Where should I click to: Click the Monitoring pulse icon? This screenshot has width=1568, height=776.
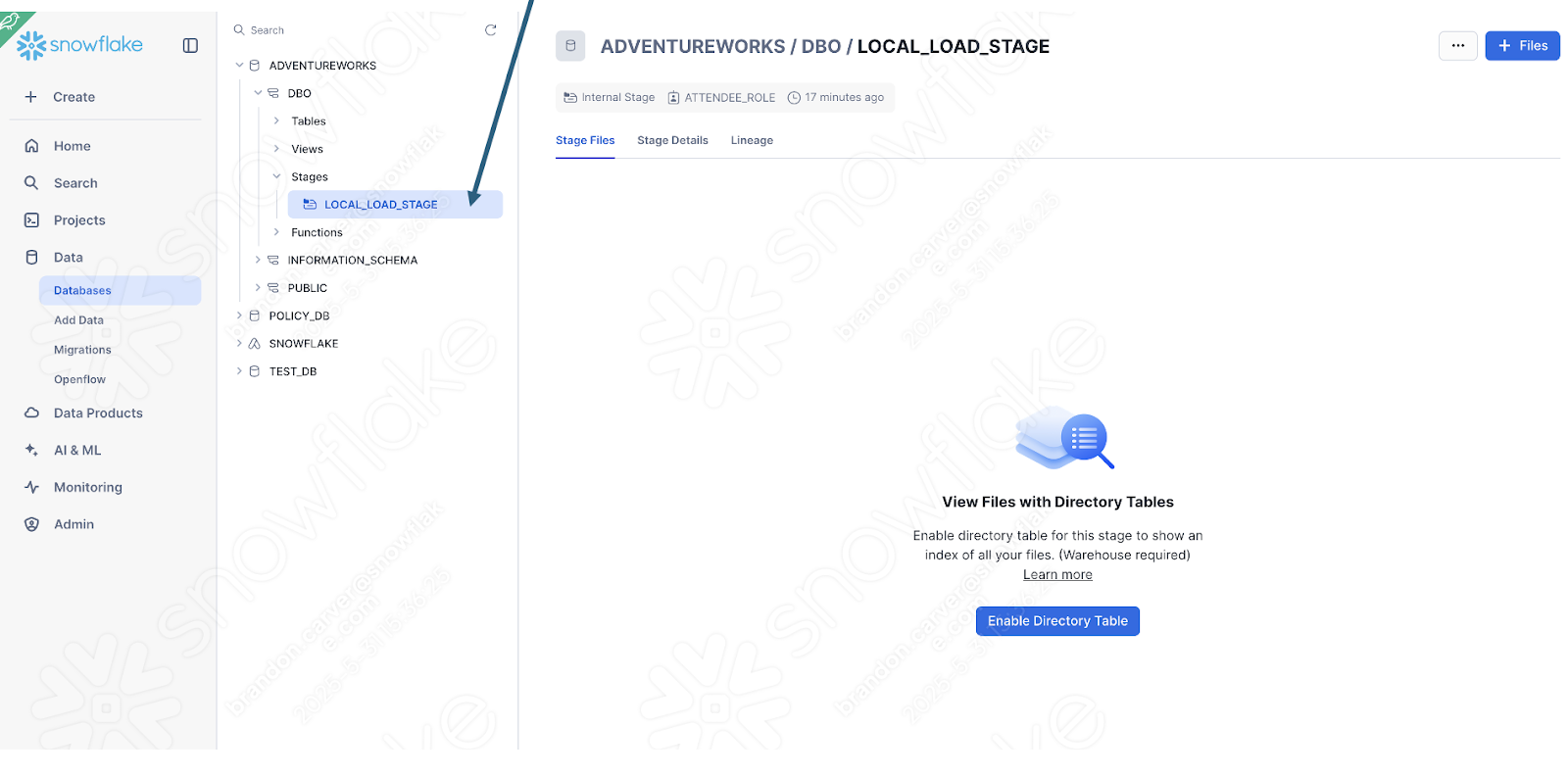31,487
